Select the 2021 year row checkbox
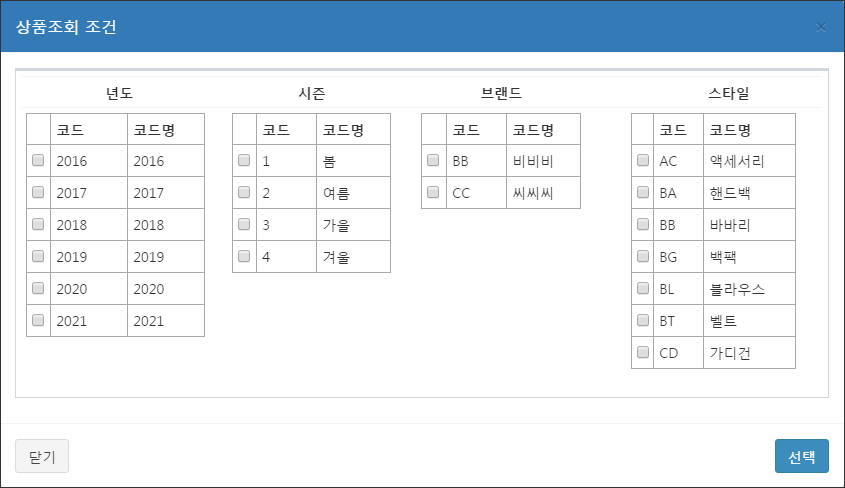This screenshot has height=488, width=845. (x=38, y=320)
